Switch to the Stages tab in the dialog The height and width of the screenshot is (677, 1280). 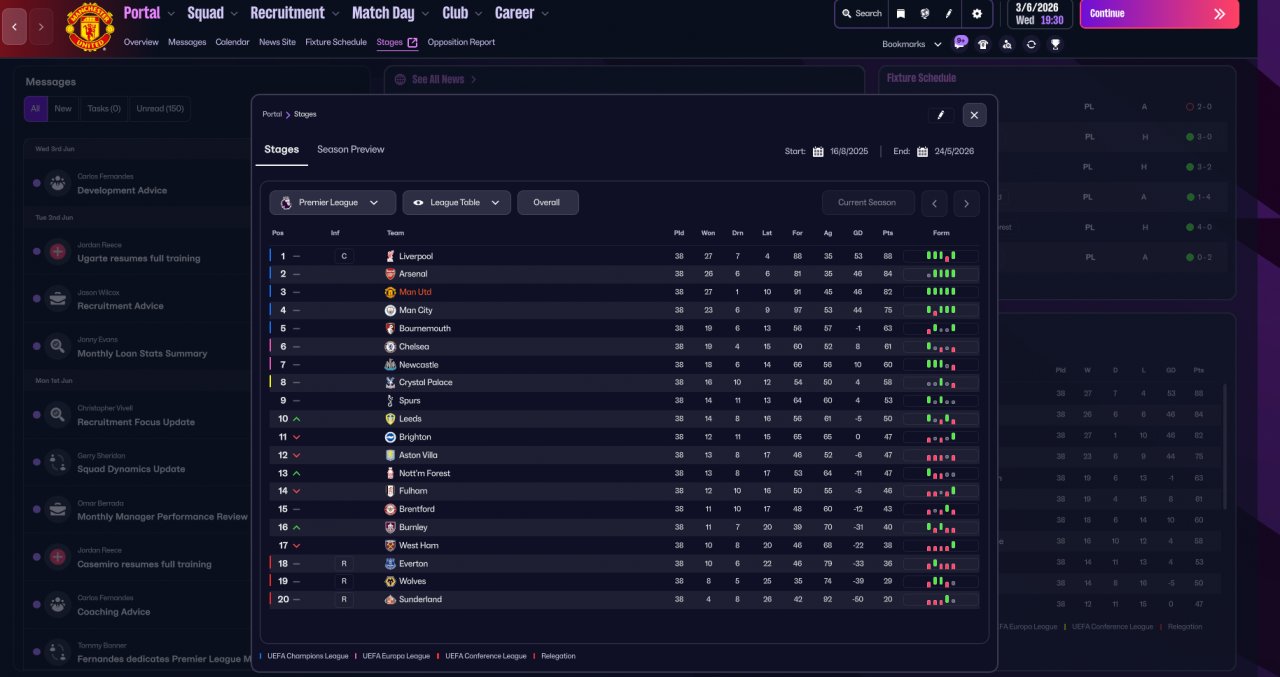click(x=281, y=149)
